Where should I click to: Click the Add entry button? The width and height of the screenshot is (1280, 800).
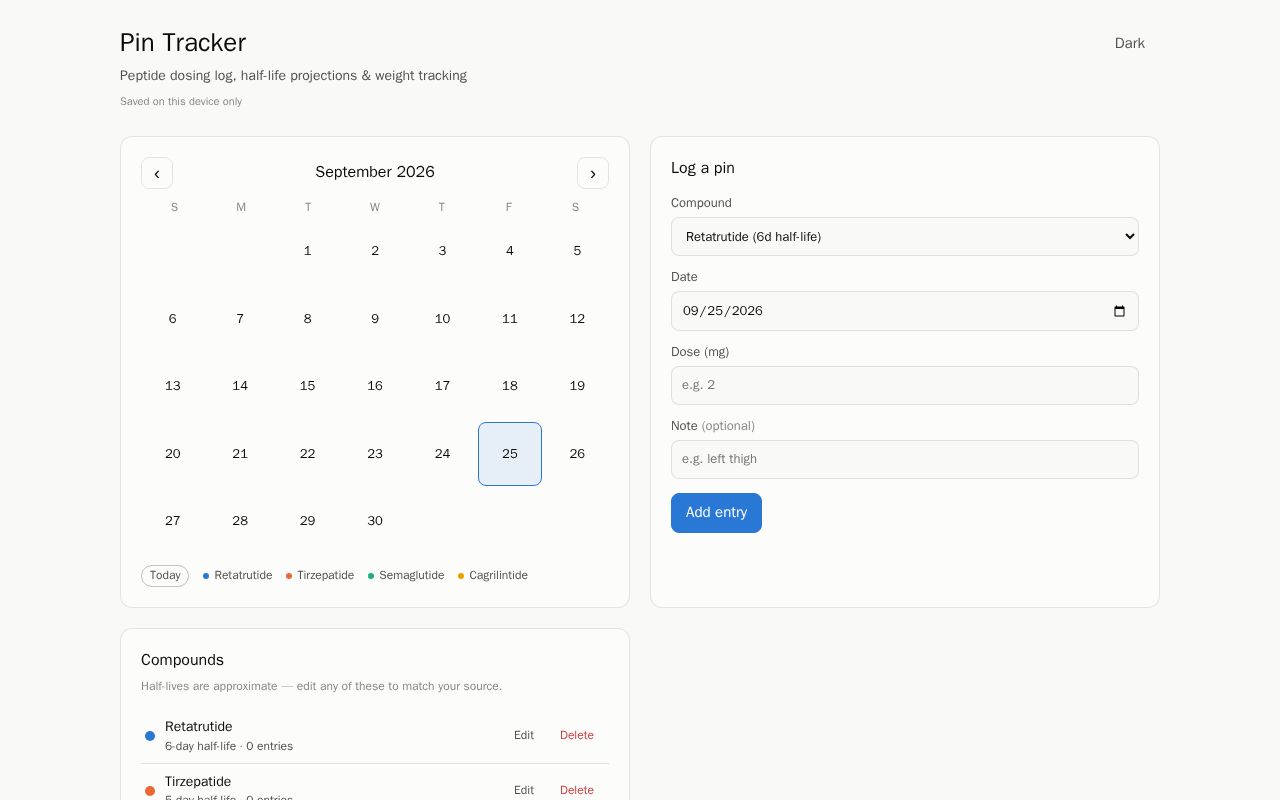click(716, 513)
